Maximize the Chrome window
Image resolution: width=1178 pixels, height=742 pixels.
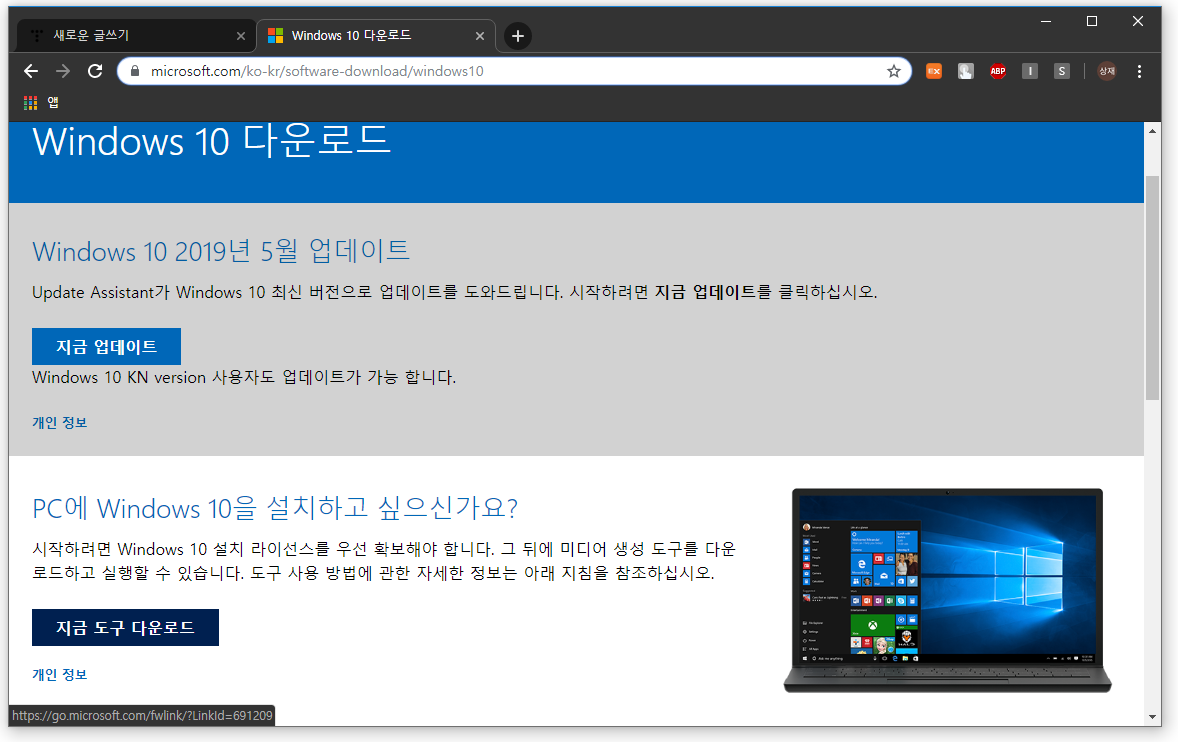(x=1092, y=22)
